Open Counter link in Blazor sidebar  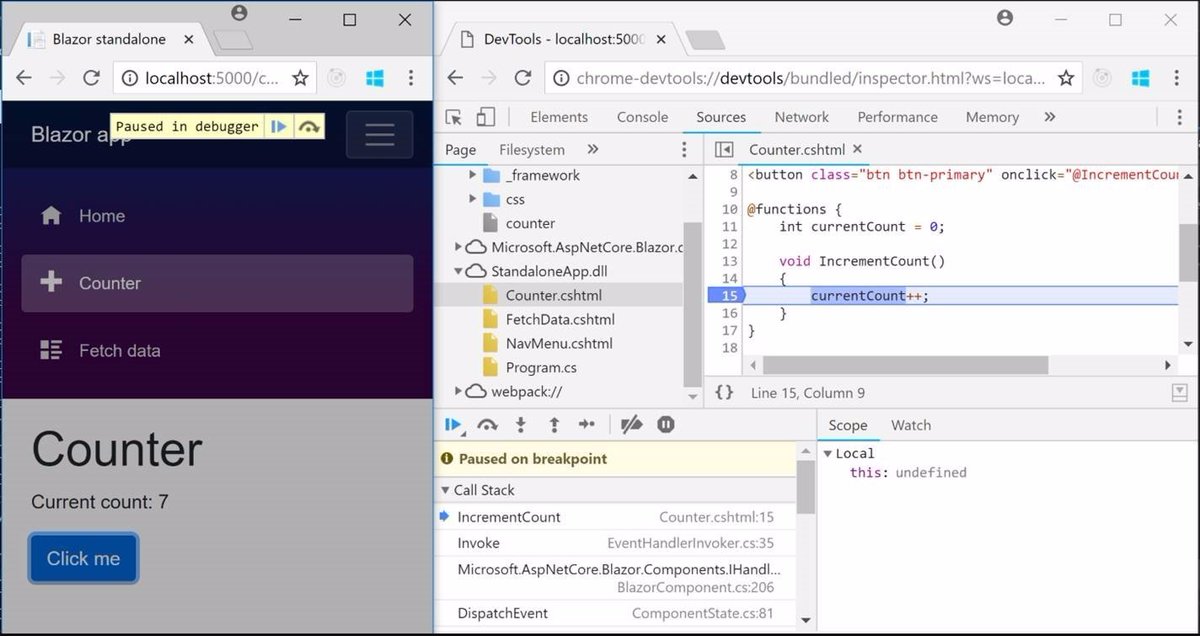pyautogui.click(x=217, y=283)
